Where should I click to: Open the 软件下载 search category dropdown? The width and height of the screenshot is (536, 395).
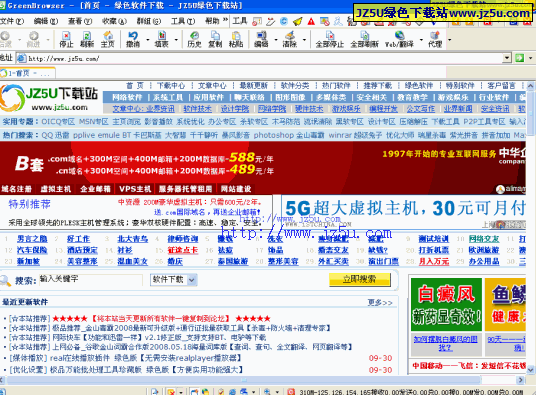click(x=174, y=280)
